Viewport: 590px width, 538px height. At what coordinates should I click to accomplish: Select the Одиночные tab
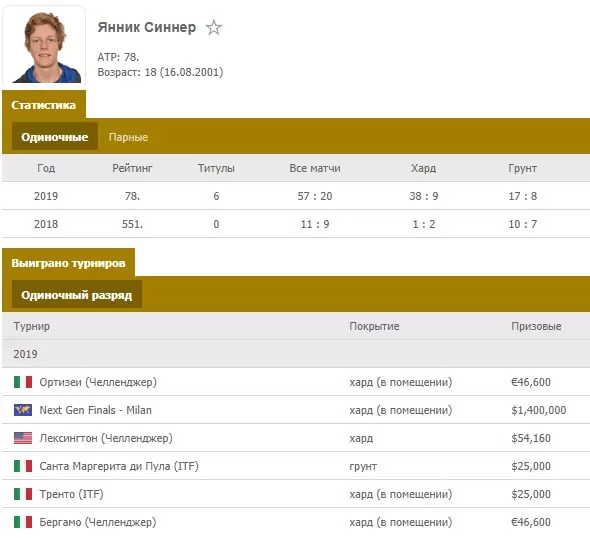(x=55, y=137)
